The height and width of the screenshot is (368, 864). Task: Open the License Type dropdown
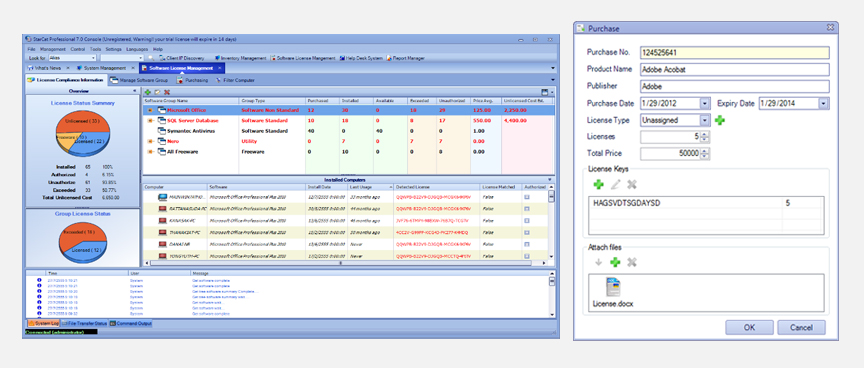(x=705, y=120)
